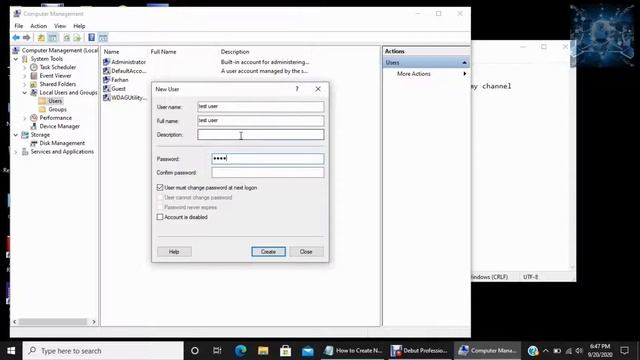Expand the Shared Folders node
The width and height of the screenshot is (640, 360).
point(24,84)
